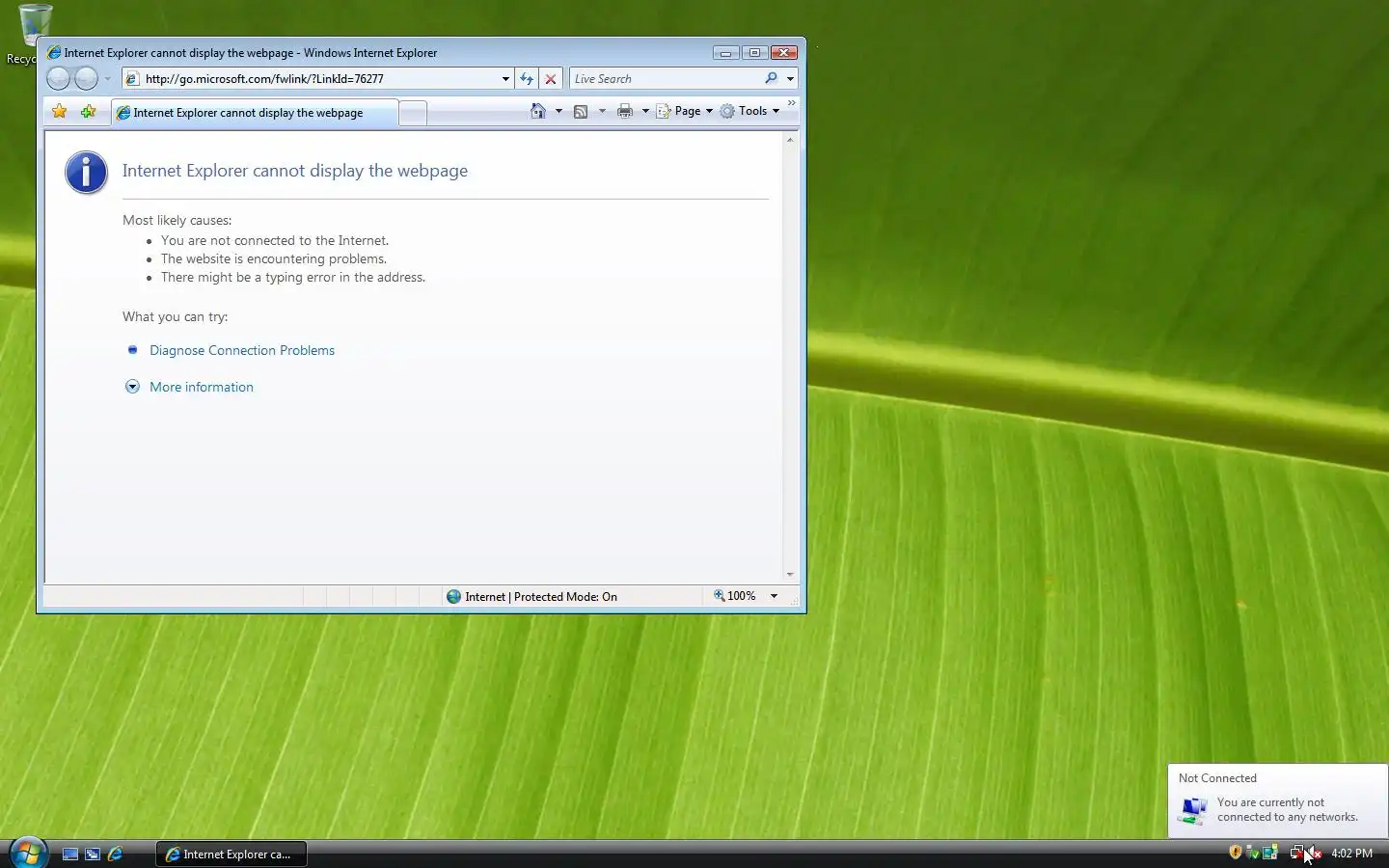Click the Home toolbar icon

[538, 111]
